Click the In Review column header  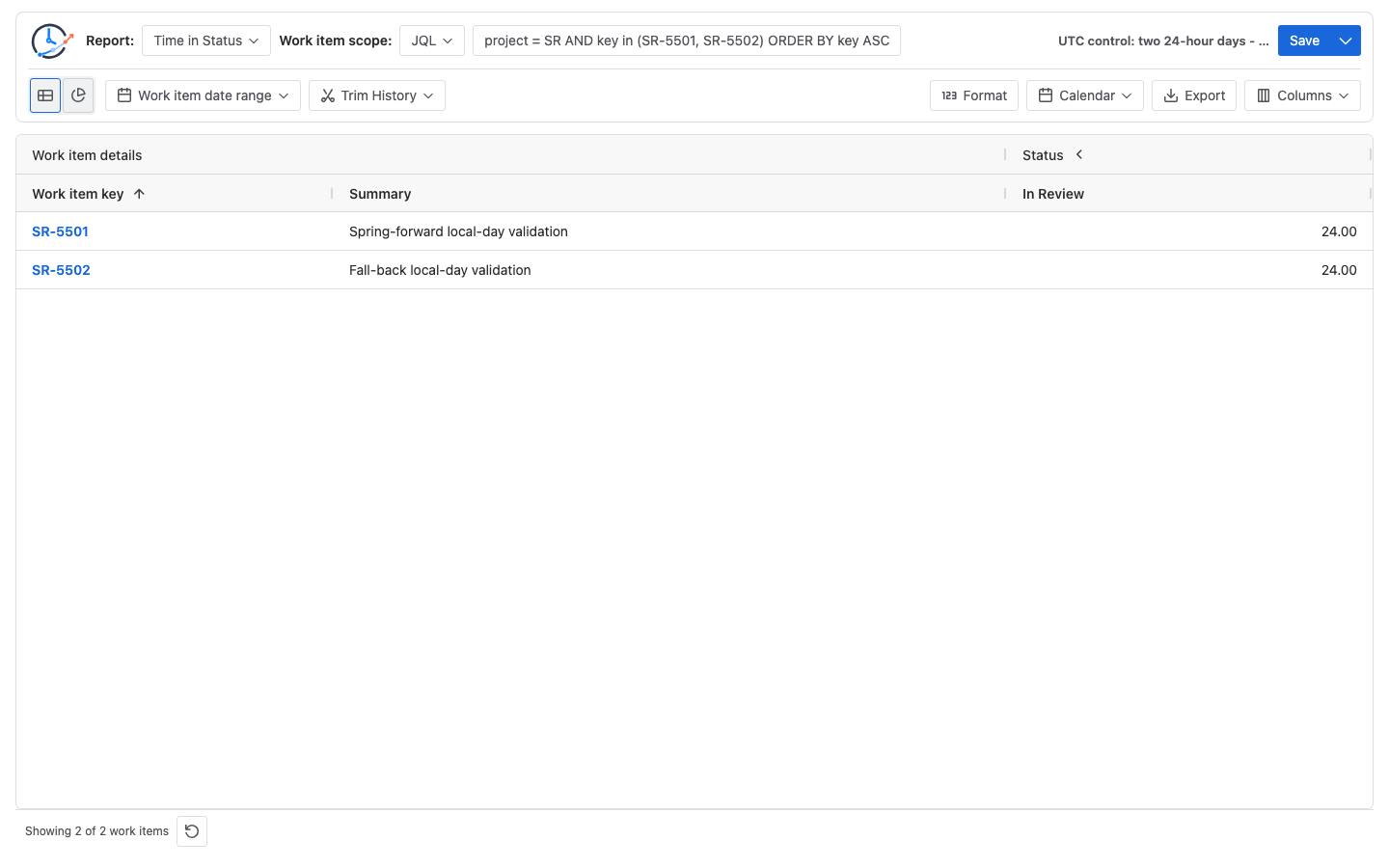[x=1053, y=194]
